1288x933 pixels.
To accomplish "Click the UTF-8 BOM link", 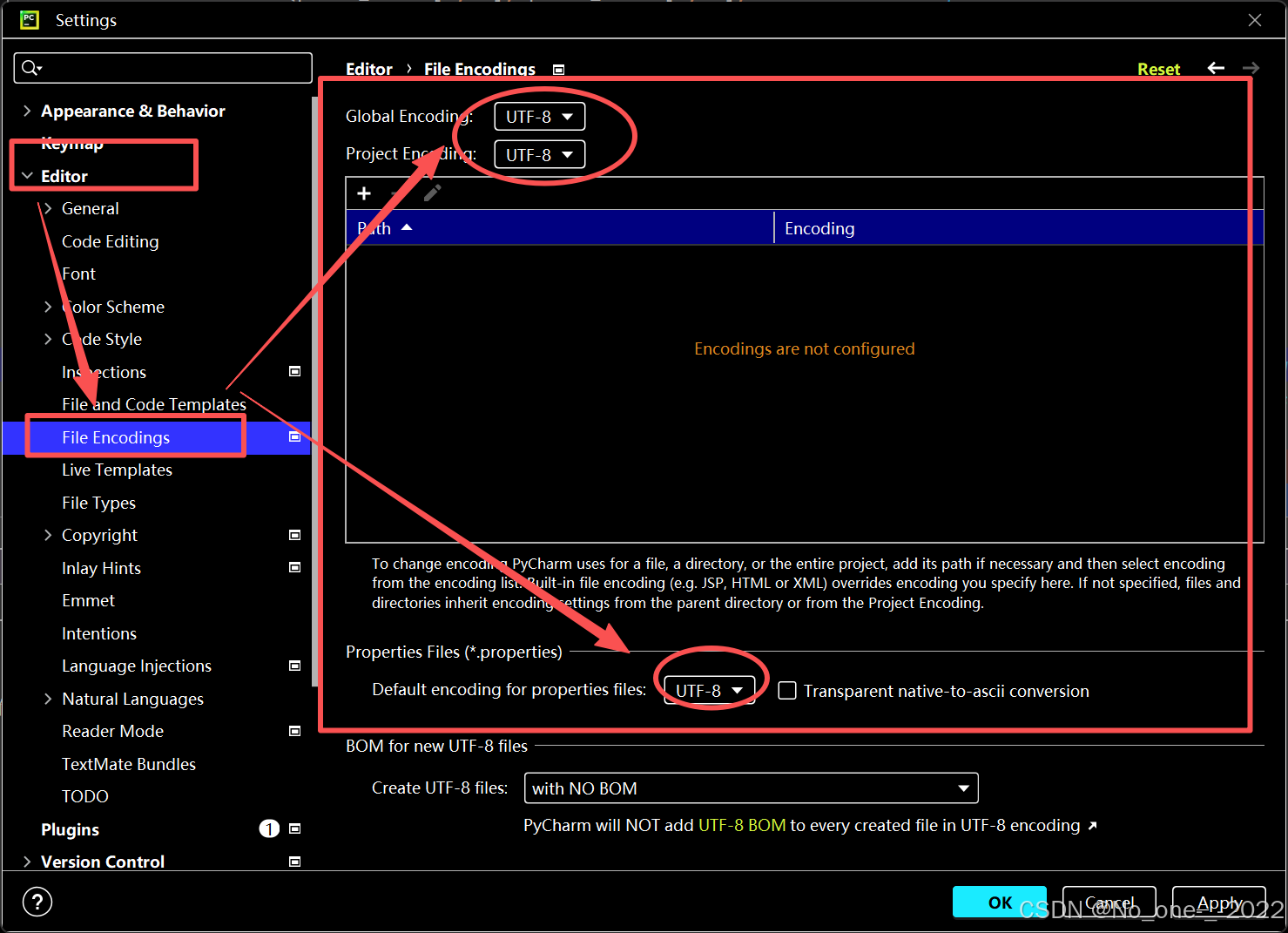I will tap(742, 825).
